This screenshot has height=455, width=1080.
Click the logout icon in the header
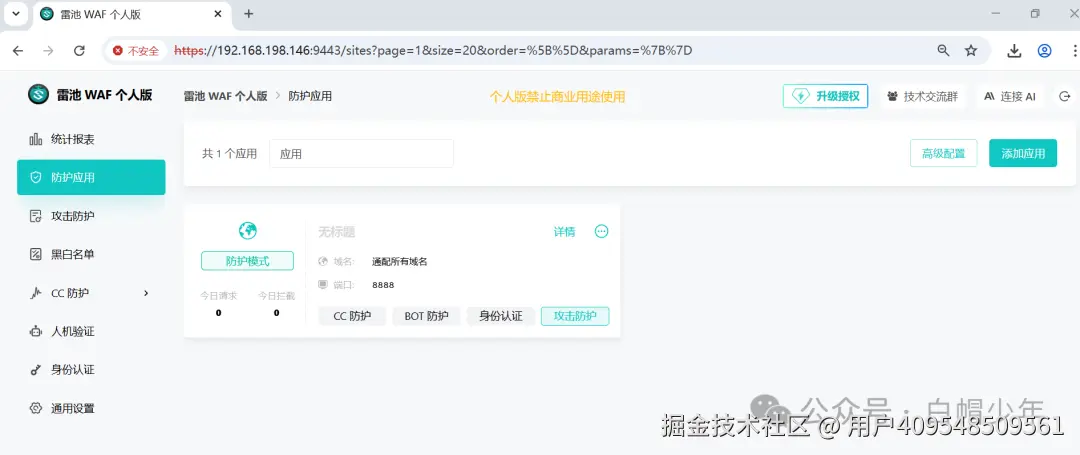coord(1064,96)
